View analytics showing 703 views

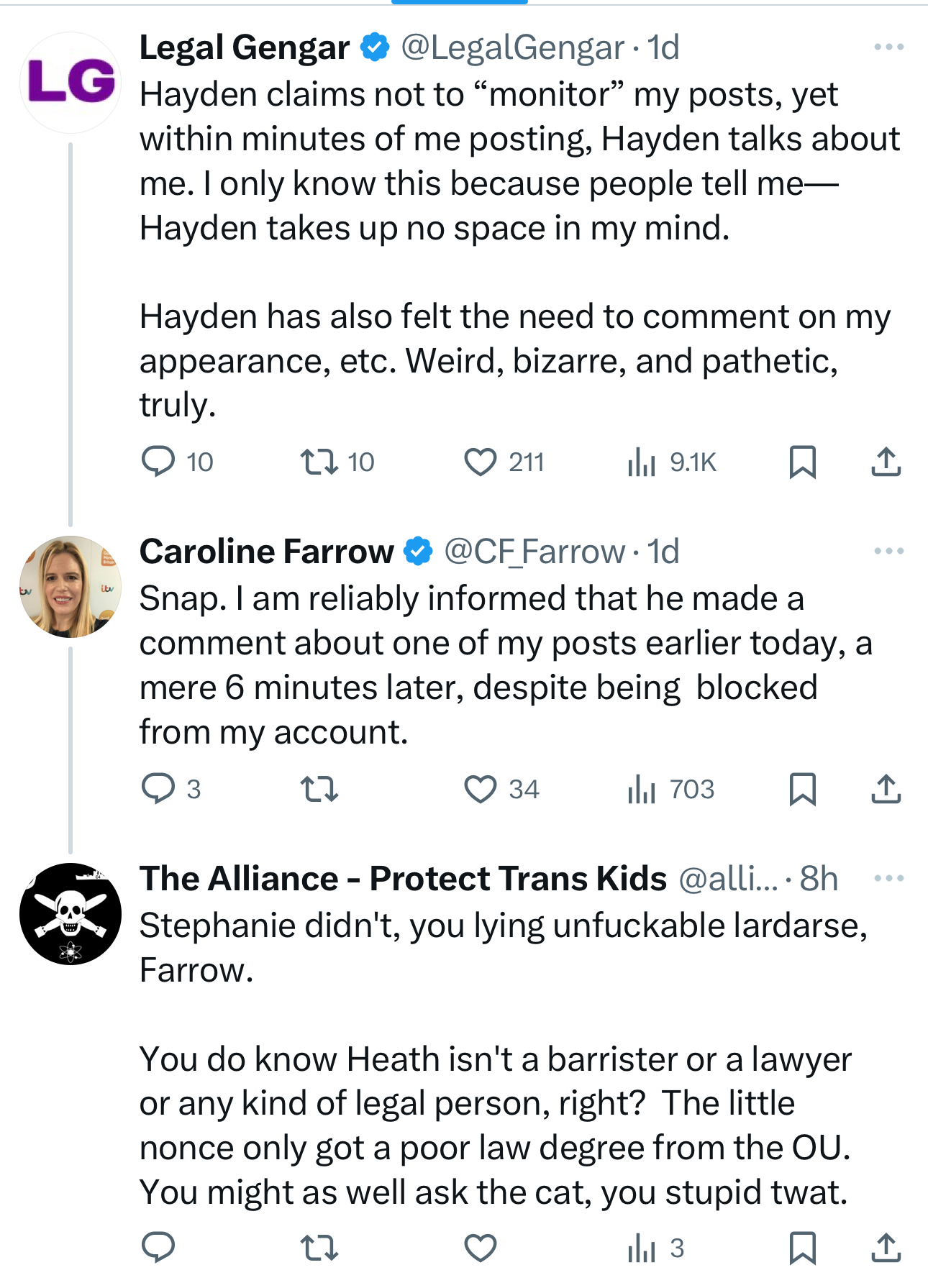[642, 789]
